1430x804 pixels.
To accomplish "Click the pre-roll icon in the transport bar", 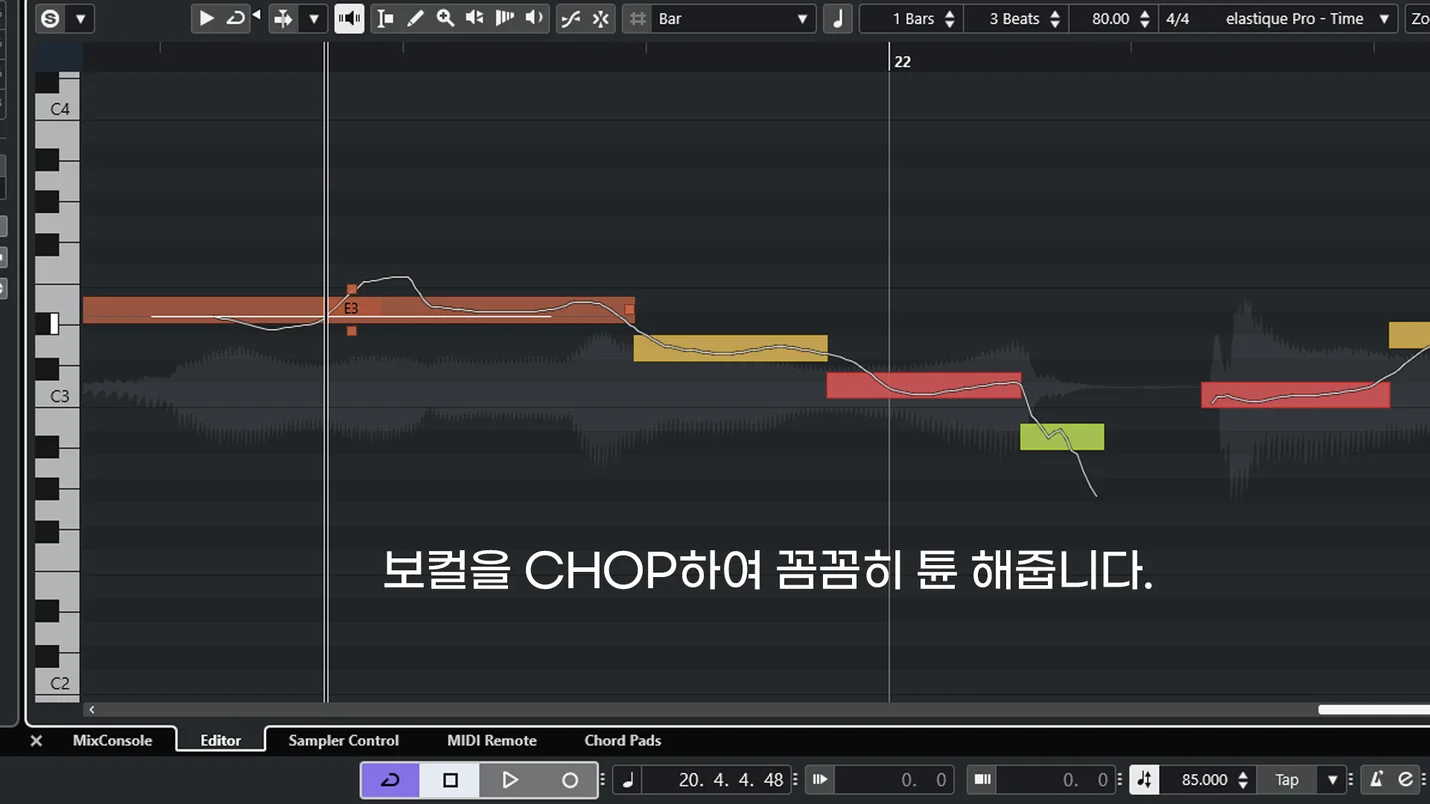I will [820, 780].
